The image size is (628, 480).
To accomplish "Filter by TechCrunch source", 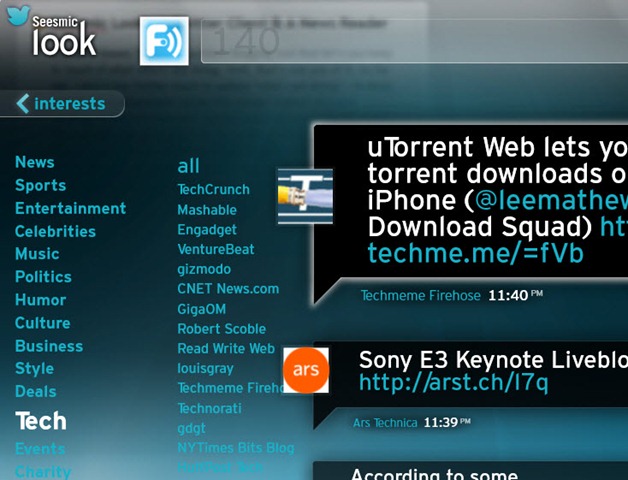I will click(x=213, y=190).
